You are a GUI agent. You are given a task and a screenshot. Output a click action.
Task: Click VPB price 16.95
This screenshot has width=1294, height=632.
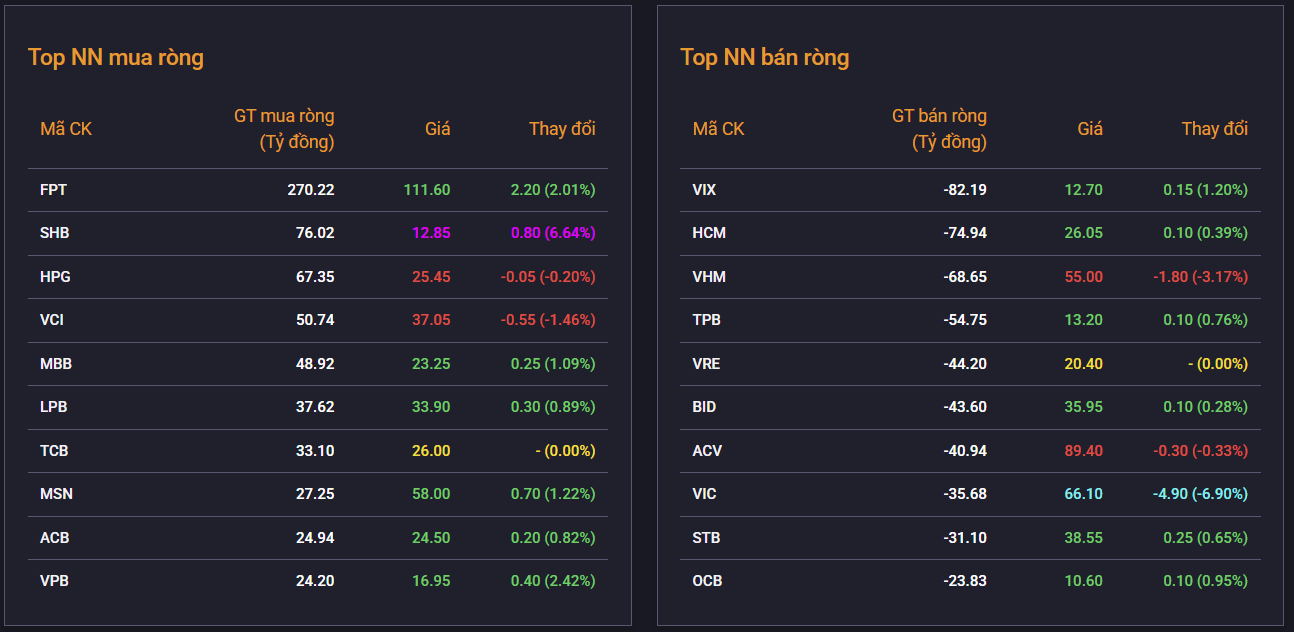click(431, 581)
